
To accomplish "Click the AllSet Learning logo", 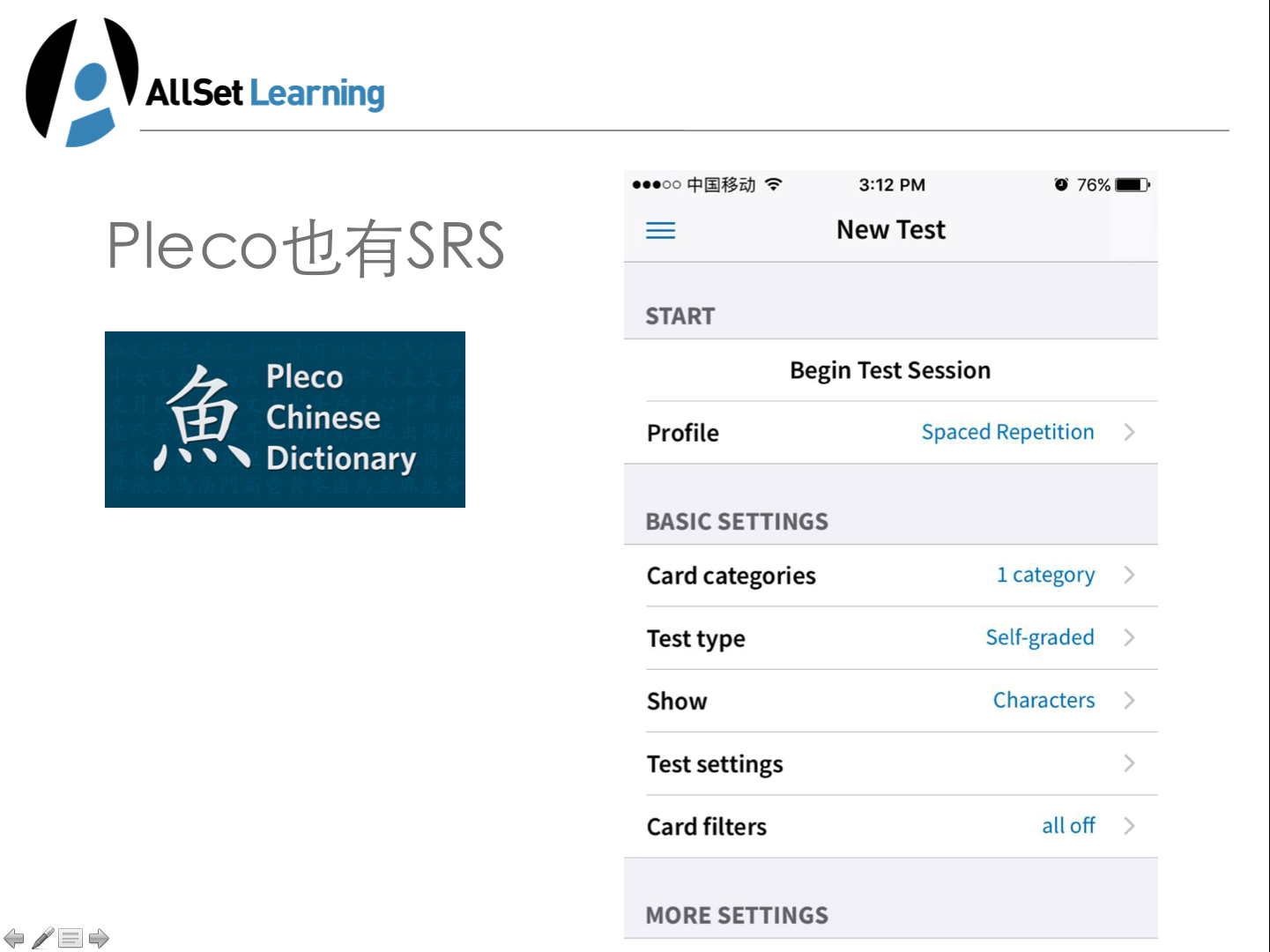I will click(x=205, y=83).
